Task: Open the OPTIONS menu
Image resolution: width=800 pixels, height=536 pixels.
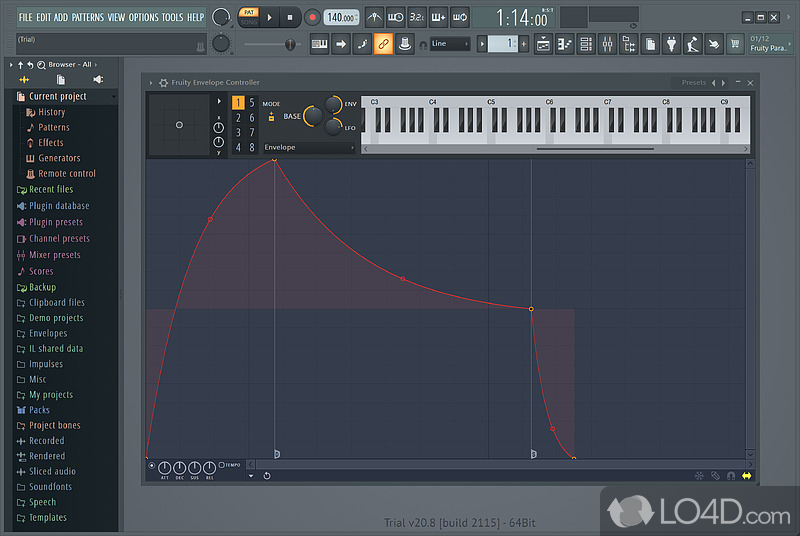Action: click(x=143, y=17)
